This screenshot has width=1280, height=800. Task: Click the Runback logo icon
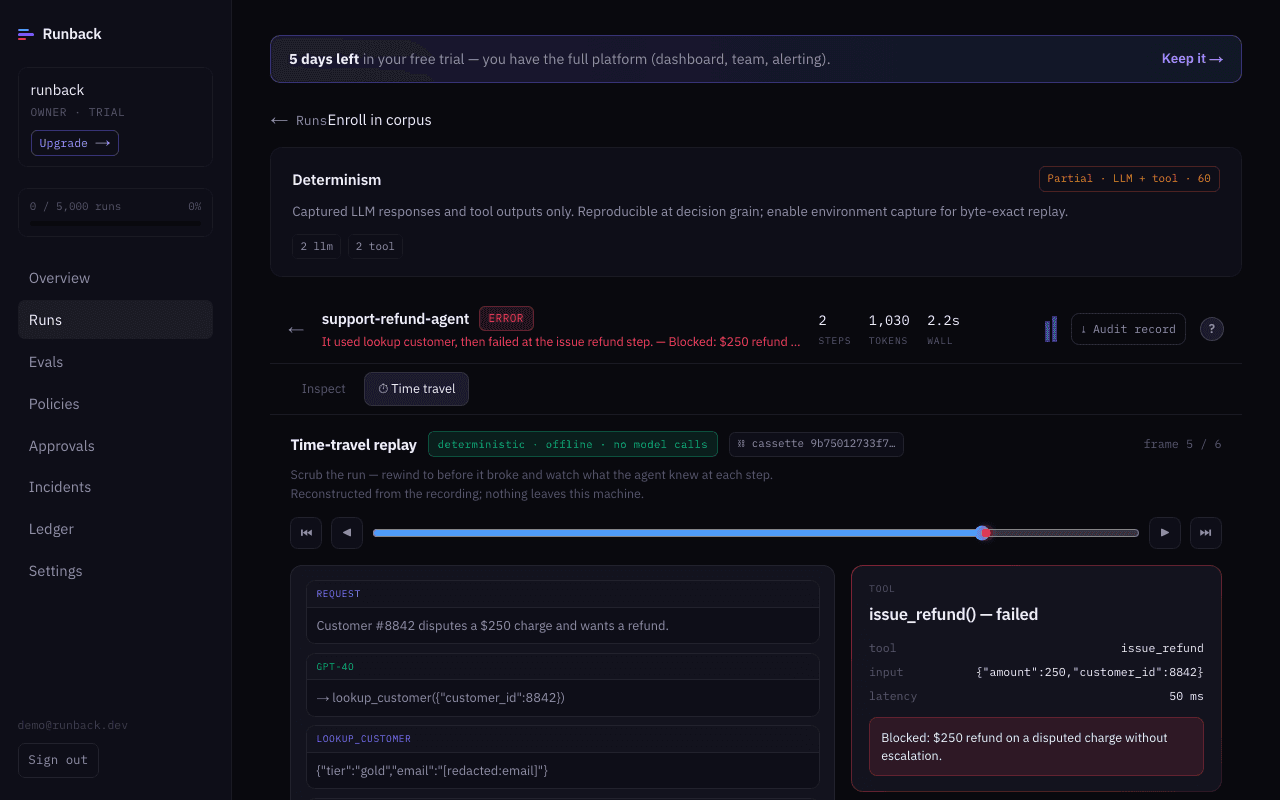click(x=26, y=34)
